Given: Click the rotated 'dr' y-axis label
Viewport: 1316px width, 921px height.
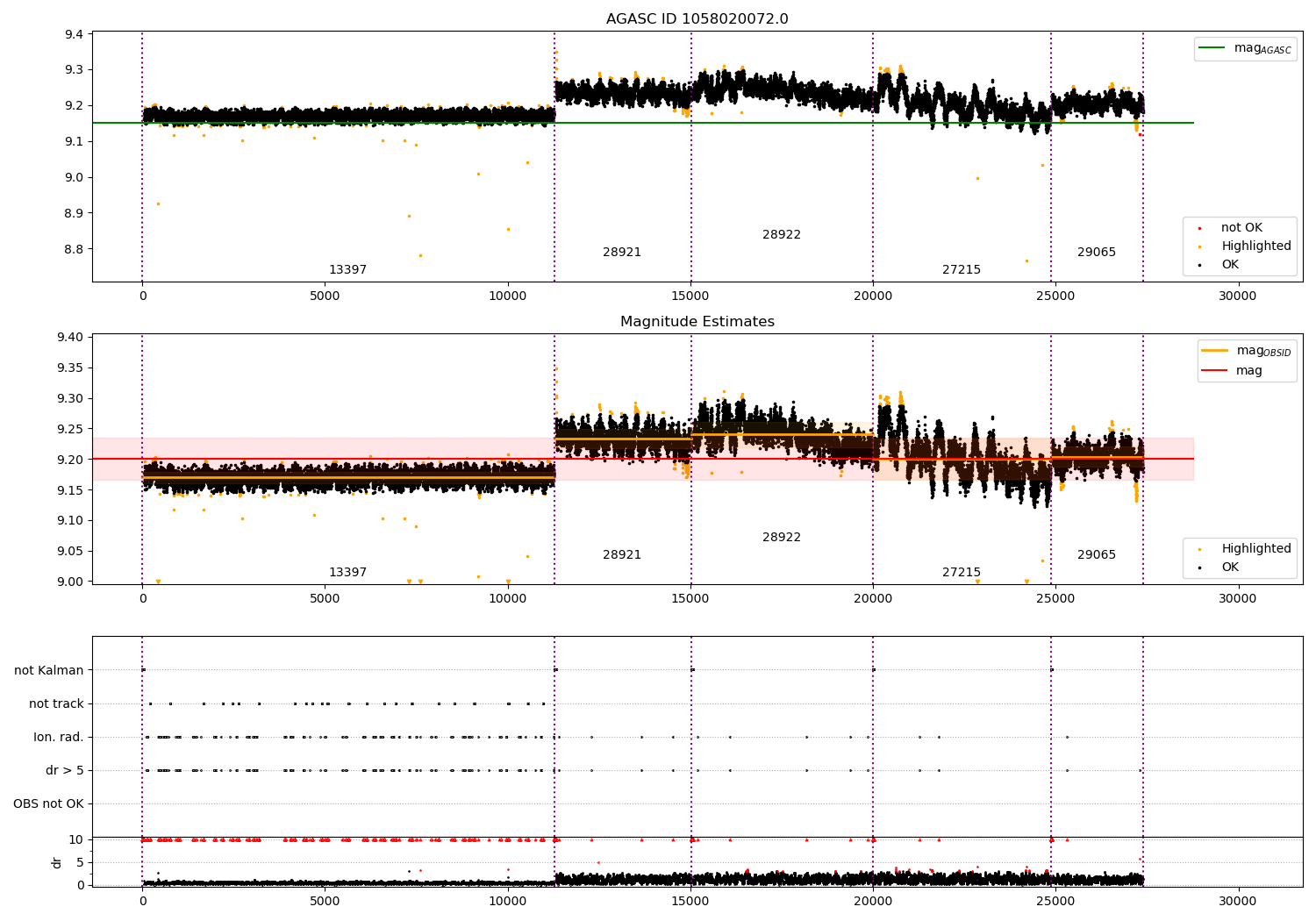Looking at the screenshot, I should click(x=57, y=862).
